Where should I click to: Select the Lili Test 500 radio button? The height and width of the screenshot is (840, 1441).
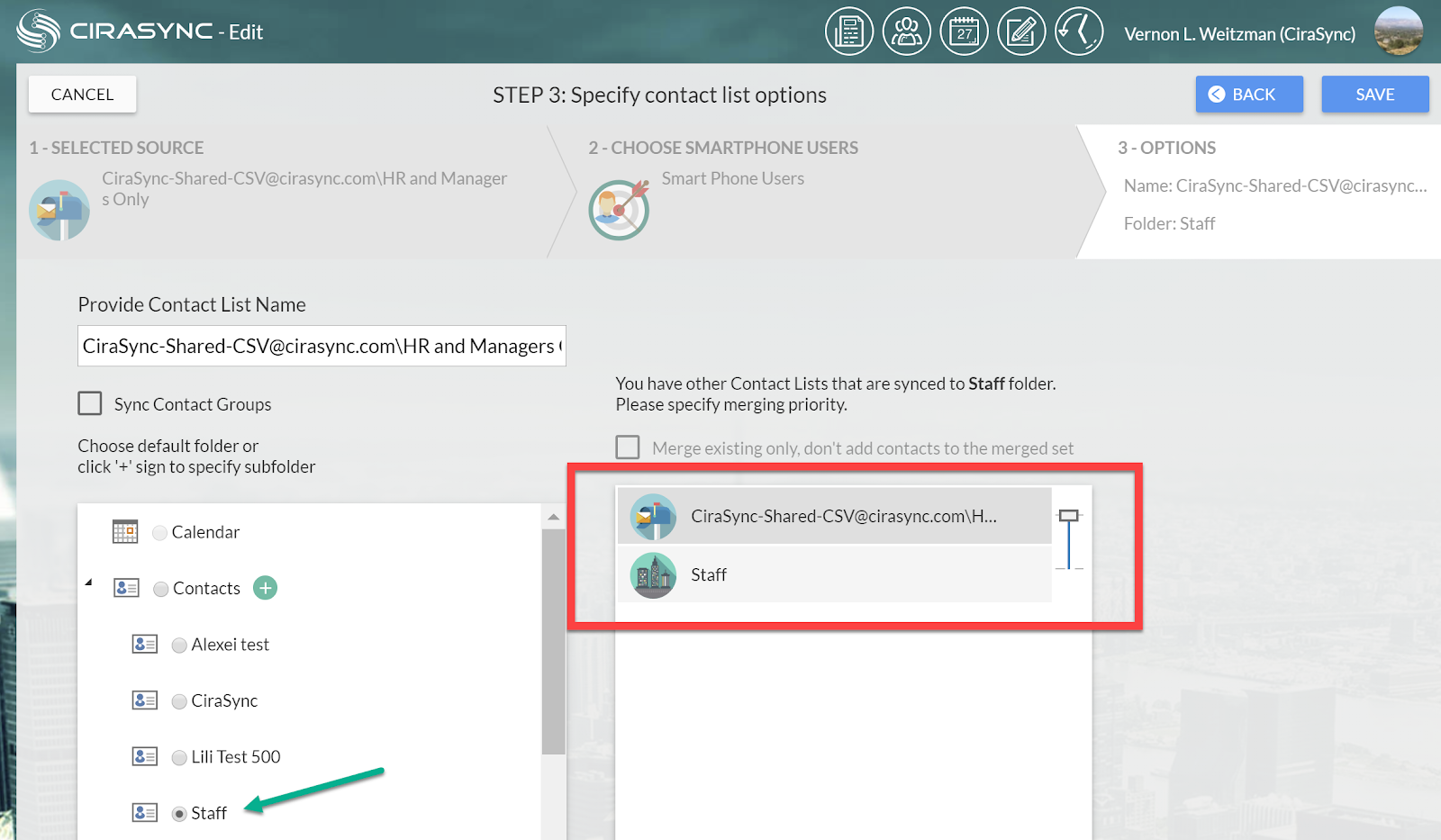click(x=179, y=757)
